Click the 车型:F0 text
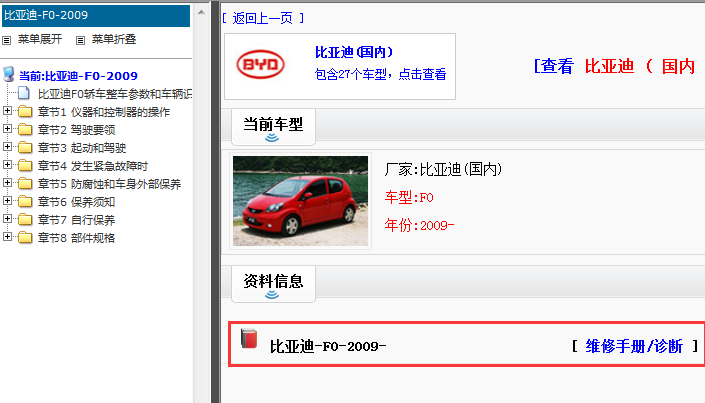 (x=409, y=197)
